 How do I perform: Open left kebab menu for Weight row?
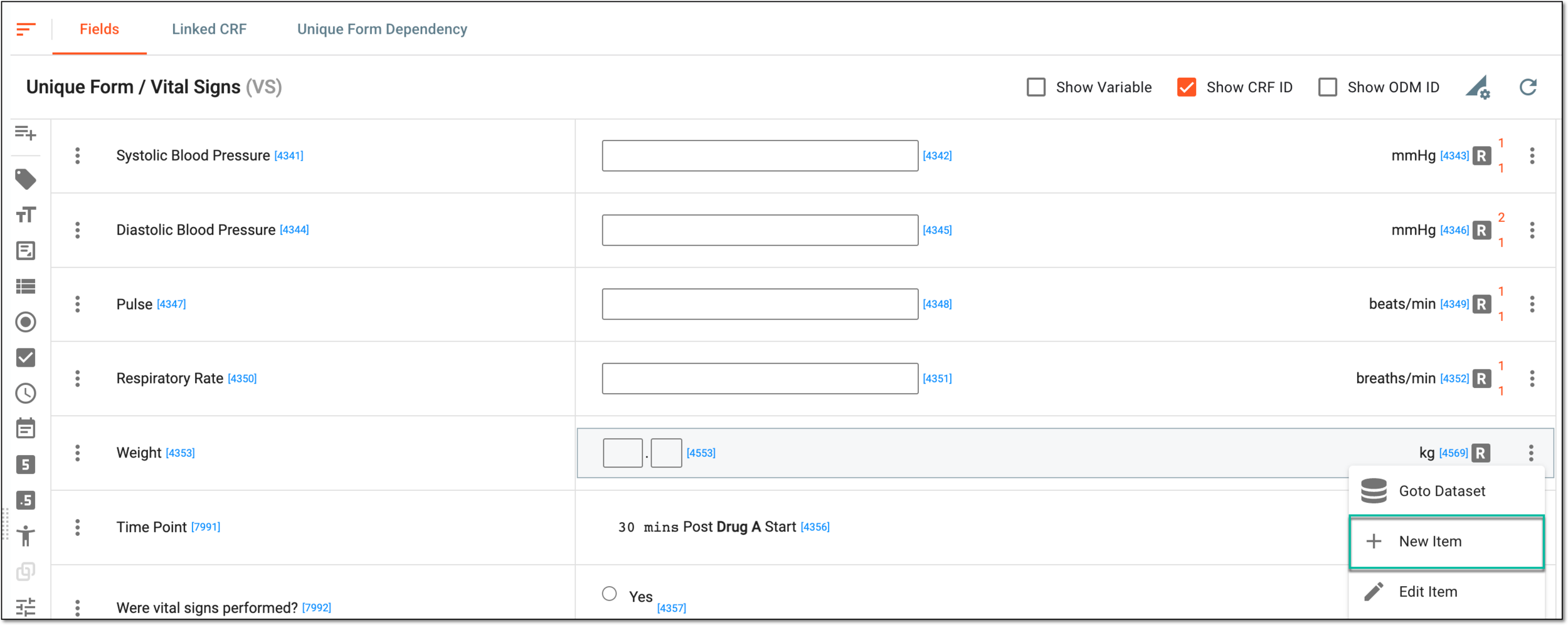coord(78,453)
